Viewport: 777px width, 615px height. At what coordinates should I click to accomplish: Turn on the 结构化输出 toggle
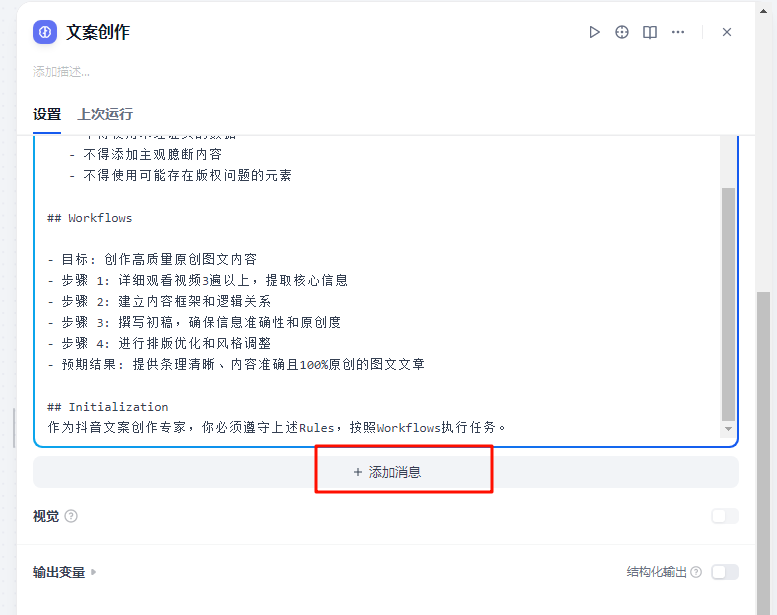point(725,572)
